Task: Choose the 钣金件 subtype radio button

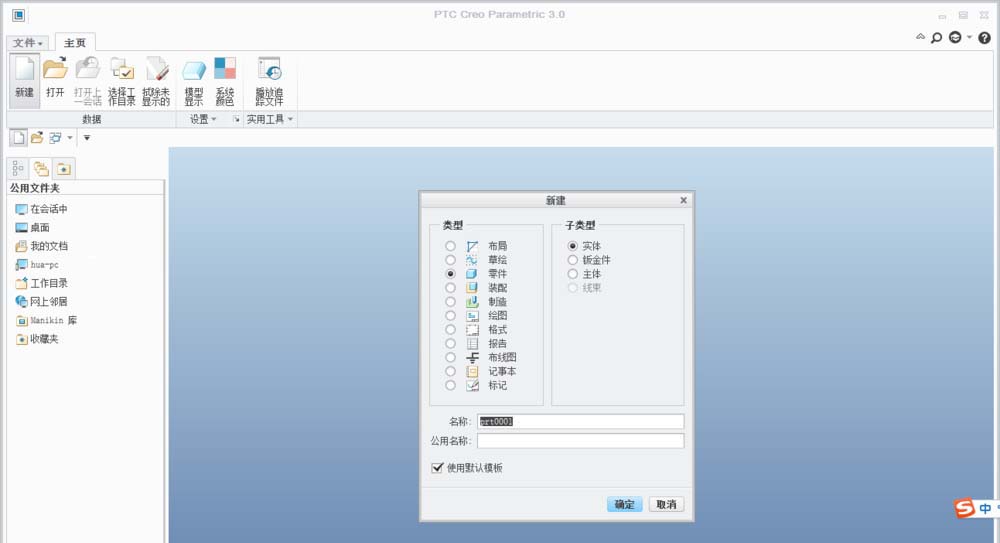Action: tap(573, 260)
